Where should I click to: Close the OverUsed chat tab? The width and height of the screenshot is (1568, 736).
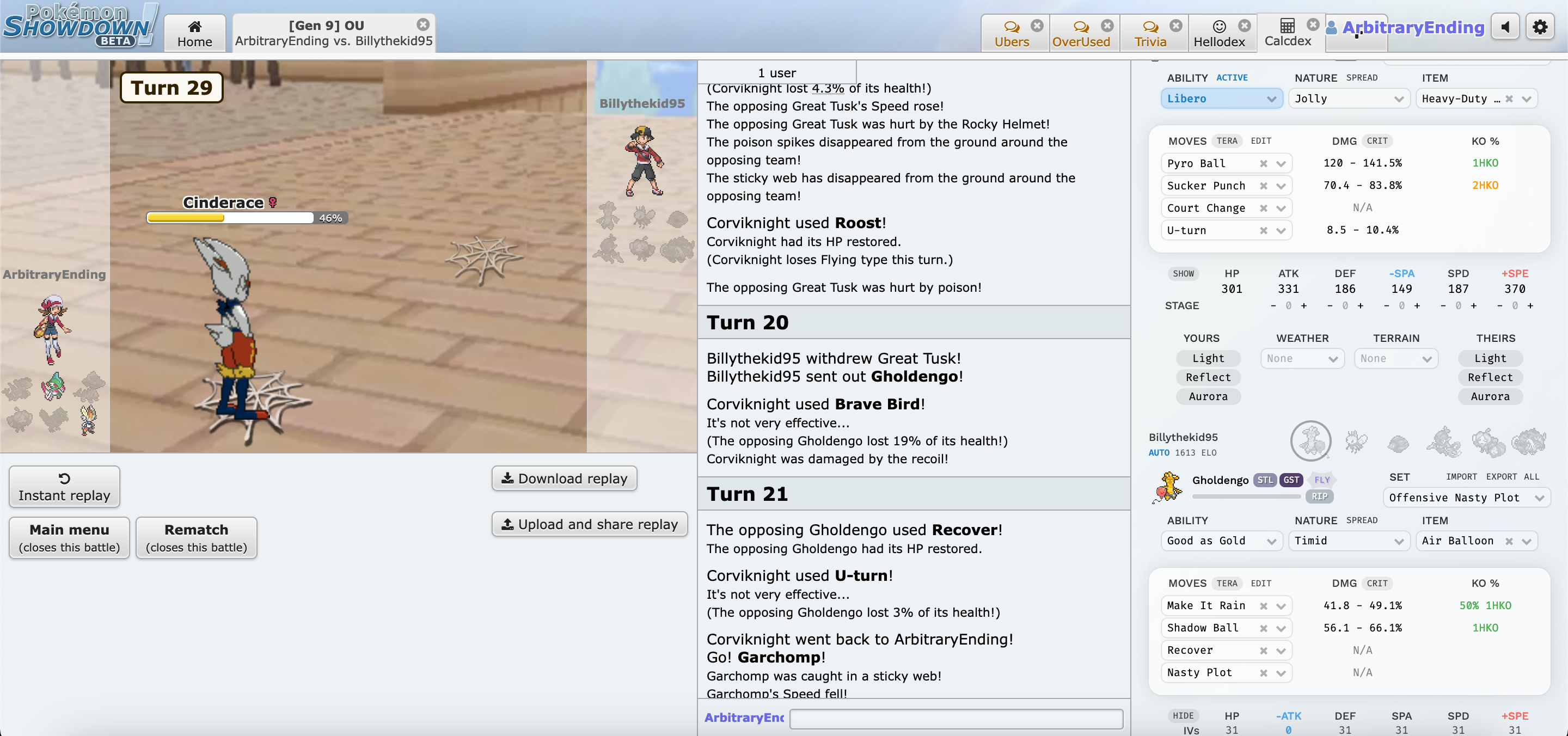(x=1107, y=26)
